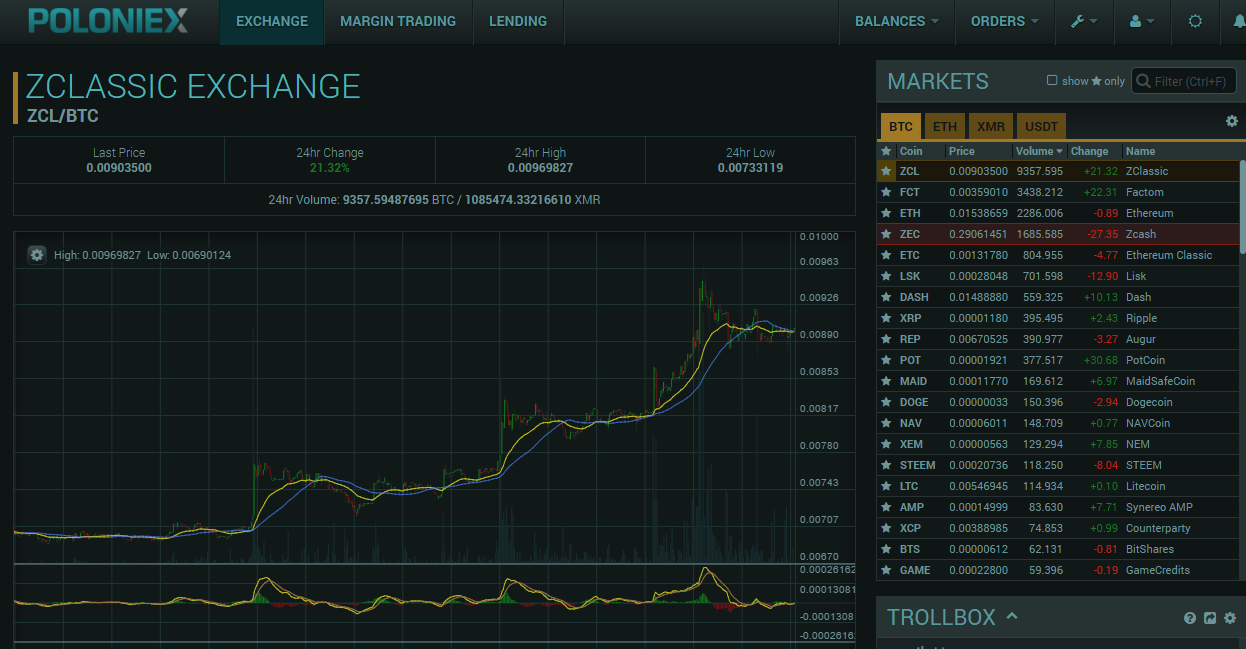Click the Last Price value 0.00903500

click(119, 168)
